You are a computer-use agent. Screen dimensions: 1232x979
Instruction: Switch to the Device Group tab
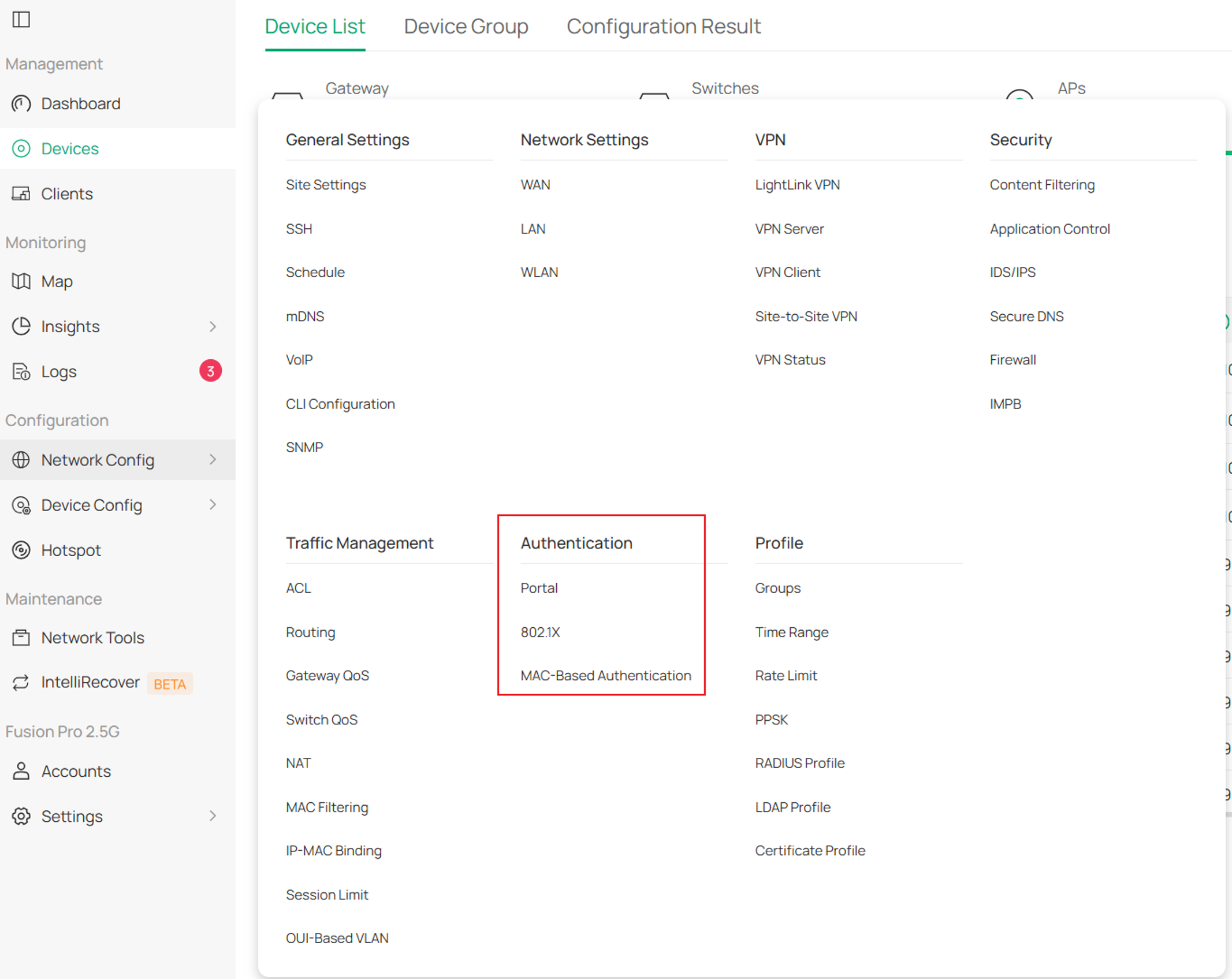tap(466, 27)
